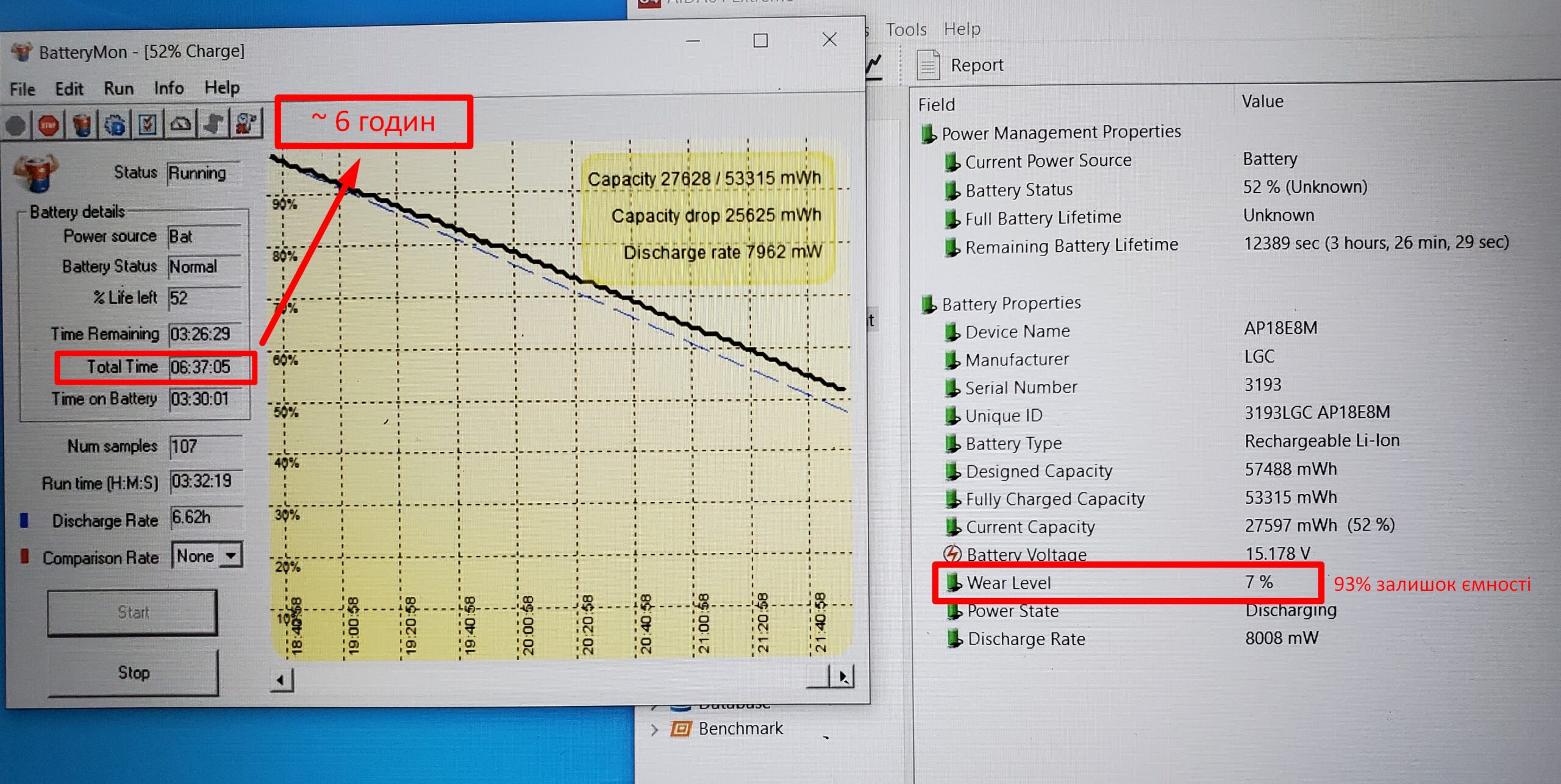Viewport: 1561px width, 784px height.
Task: Expand the Benchmark tree node
Action: (654, 729)
